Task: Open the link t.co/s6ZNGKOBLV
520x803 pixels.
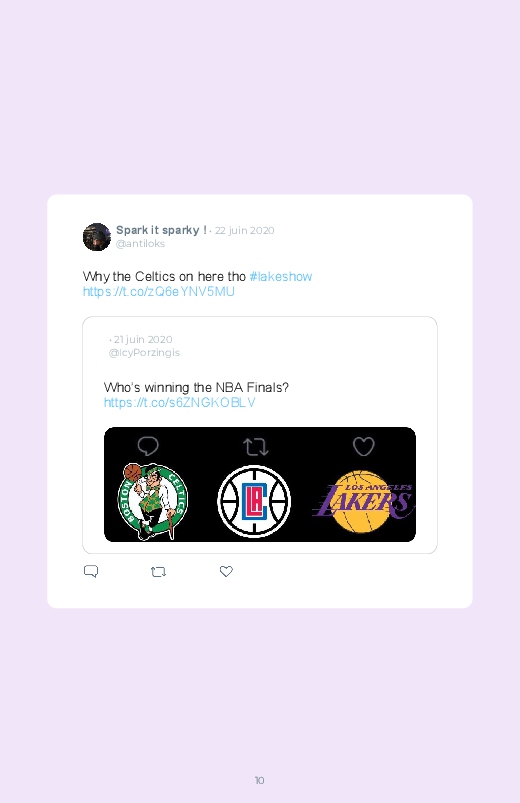Action: [179, 403]
